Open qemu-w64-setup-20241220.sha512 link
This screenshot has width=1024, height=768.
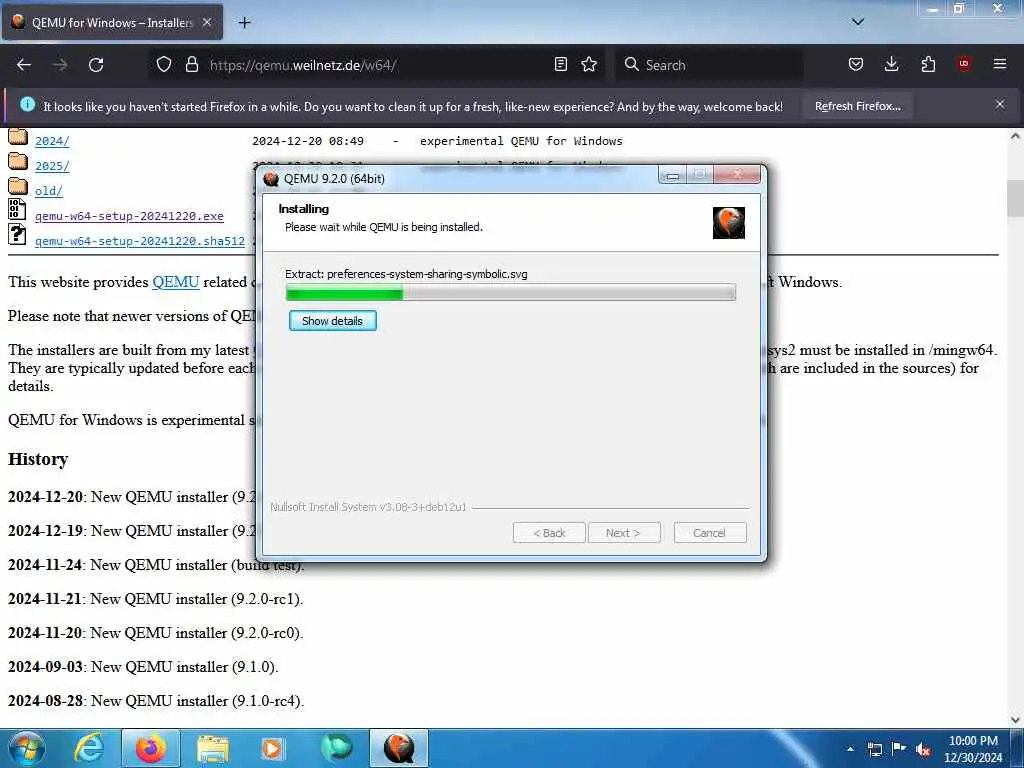(x=140, y=241)
